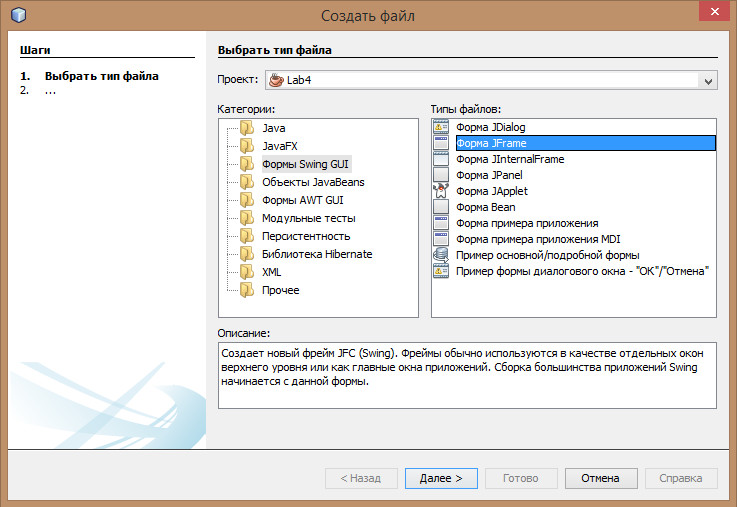Screen dimensions: 737x507
Task: Choose Форма JPanel file type
Action: [489, 175]
